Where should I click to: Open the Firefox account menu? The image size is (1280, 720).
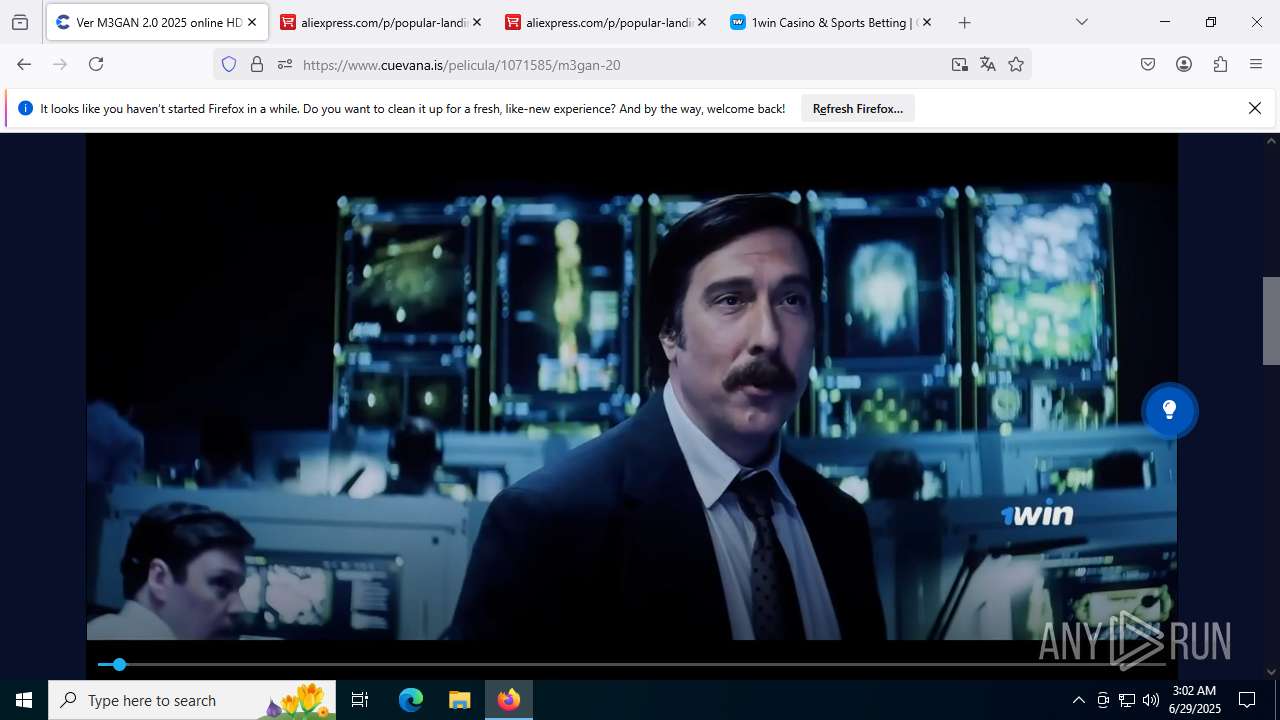point(1184,64)
